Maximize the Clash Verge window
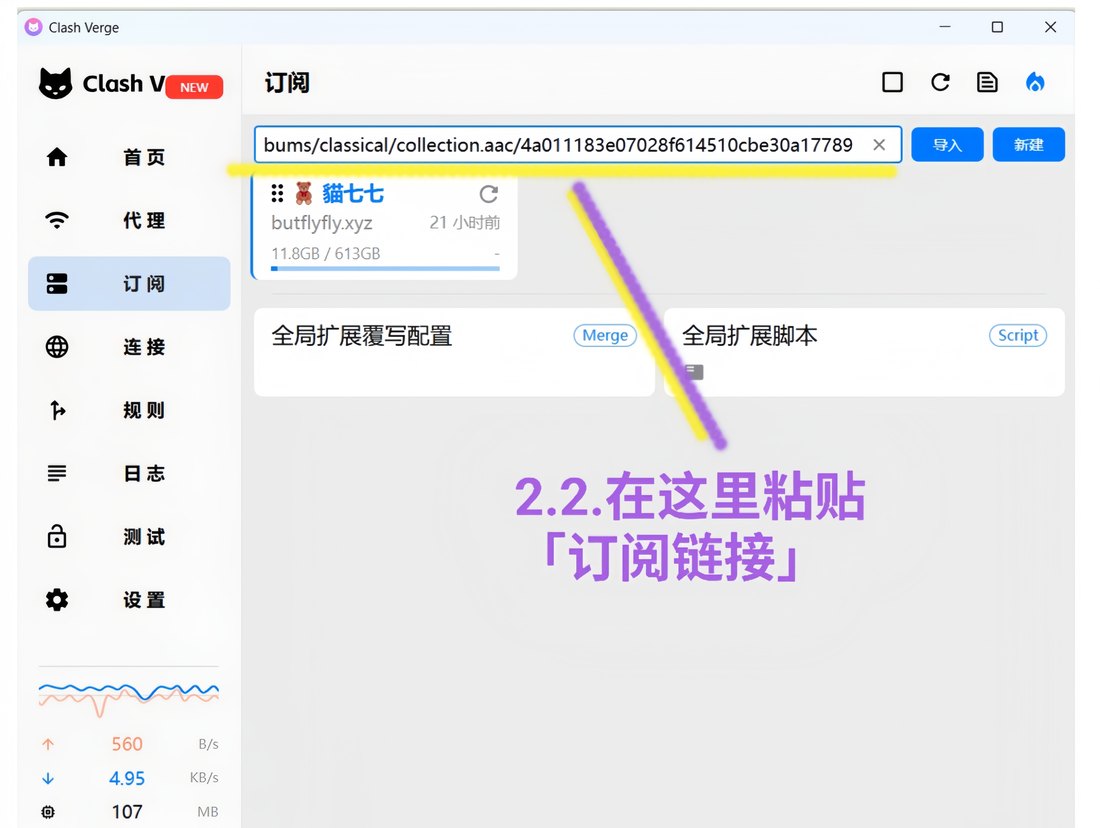 [x=997, y=27]
